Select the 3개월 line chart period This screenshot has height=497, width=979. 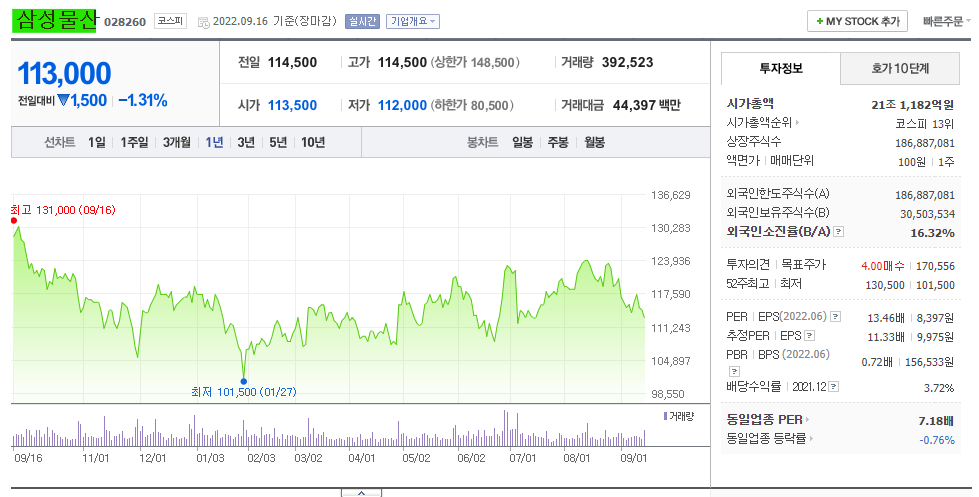click(x=177, y=142)
